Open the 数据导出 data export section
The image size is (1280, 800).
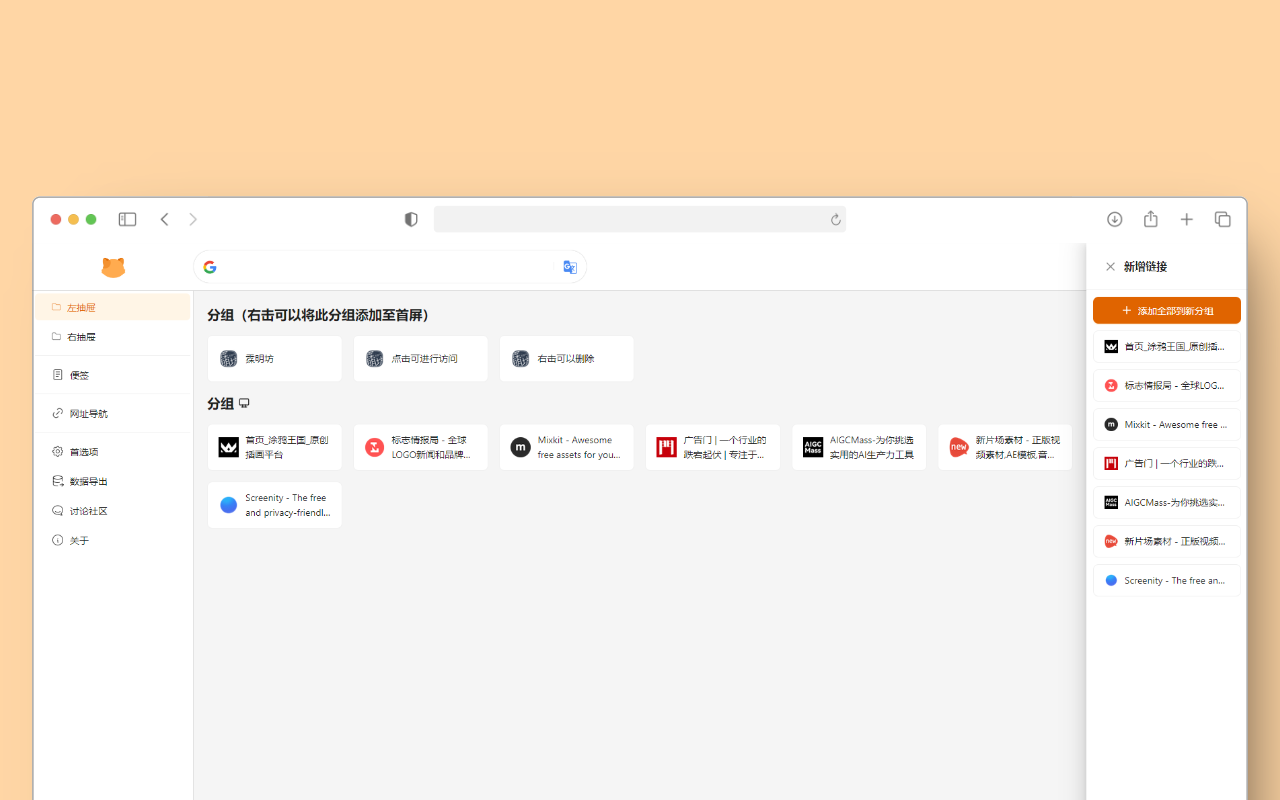pos(81,480)
